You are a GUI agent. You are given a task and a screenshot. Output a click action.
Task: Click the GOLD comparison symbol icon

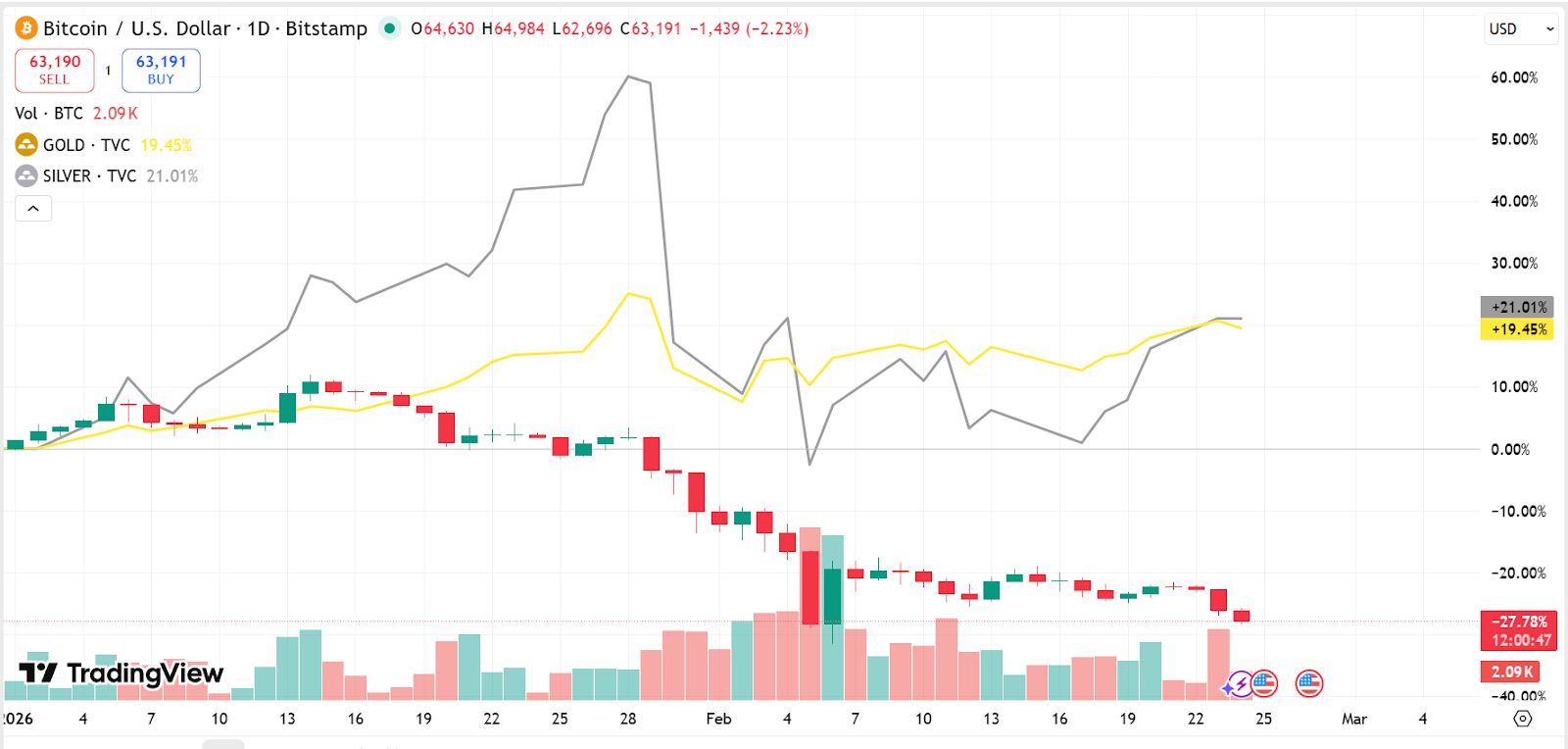point(26,145)
